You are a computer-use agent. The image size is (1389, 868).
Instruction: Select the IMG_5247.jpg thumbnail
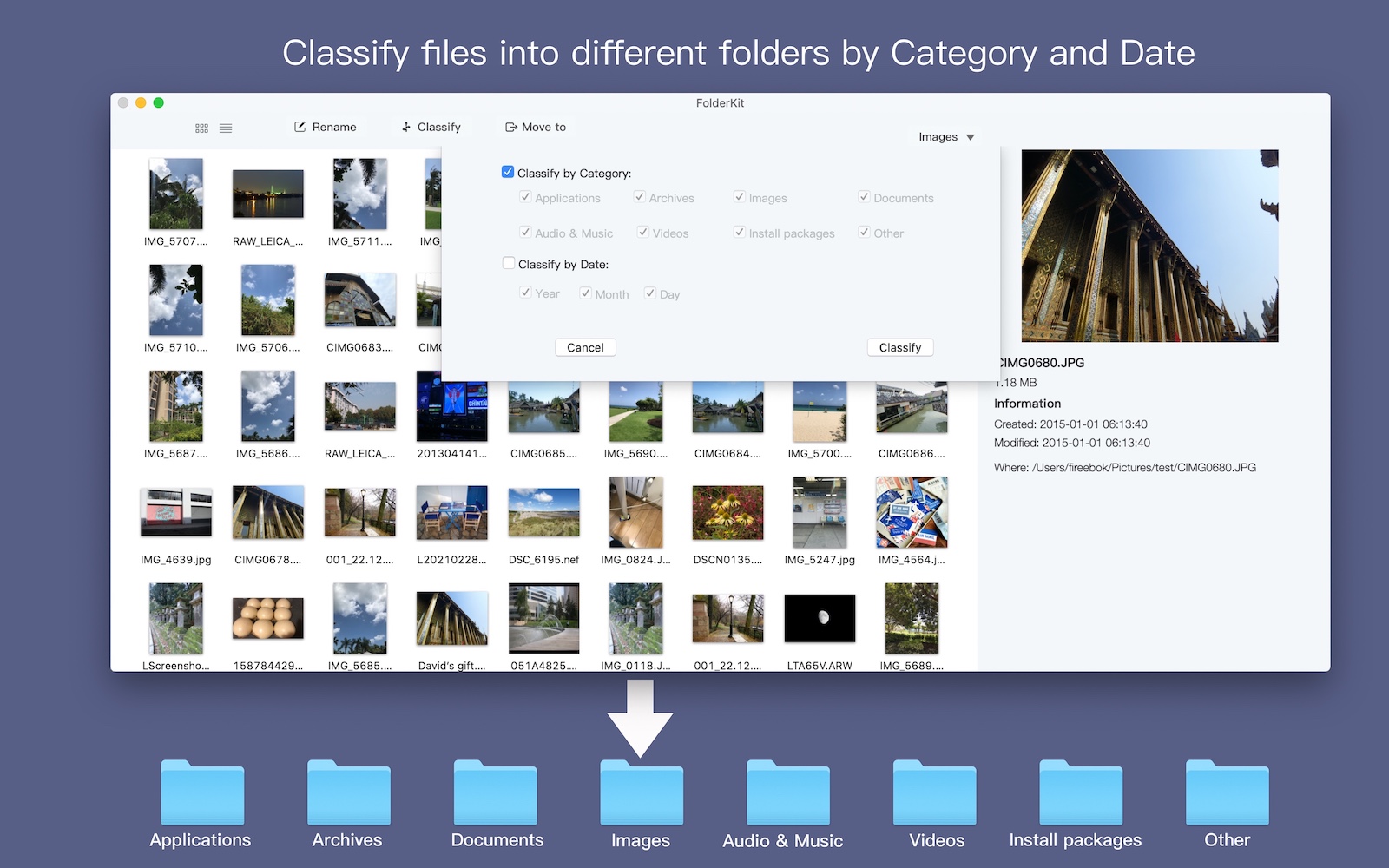(820, 512)
